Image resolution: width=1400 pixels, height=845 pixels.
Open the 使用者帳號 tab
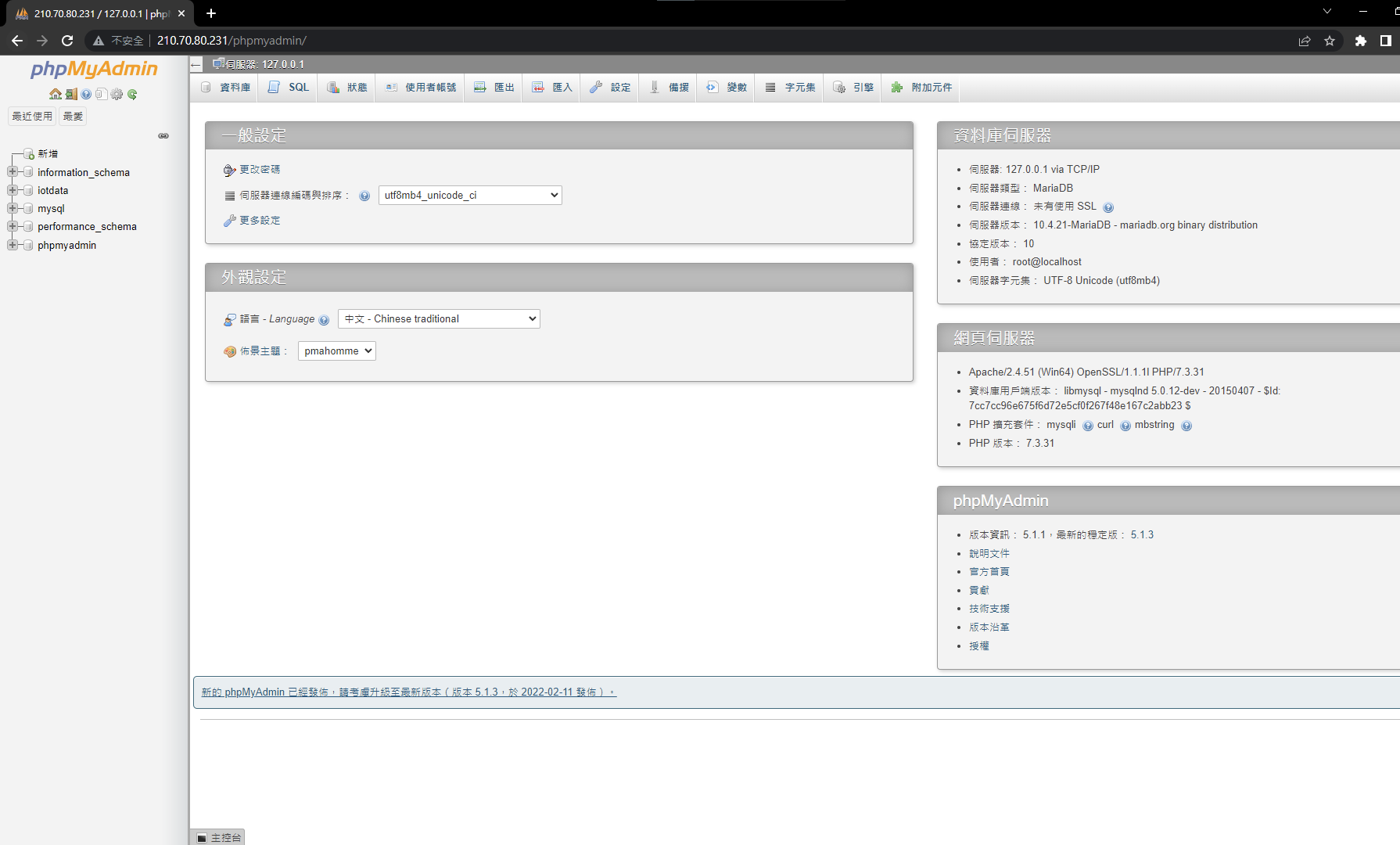tap(420, 88)
